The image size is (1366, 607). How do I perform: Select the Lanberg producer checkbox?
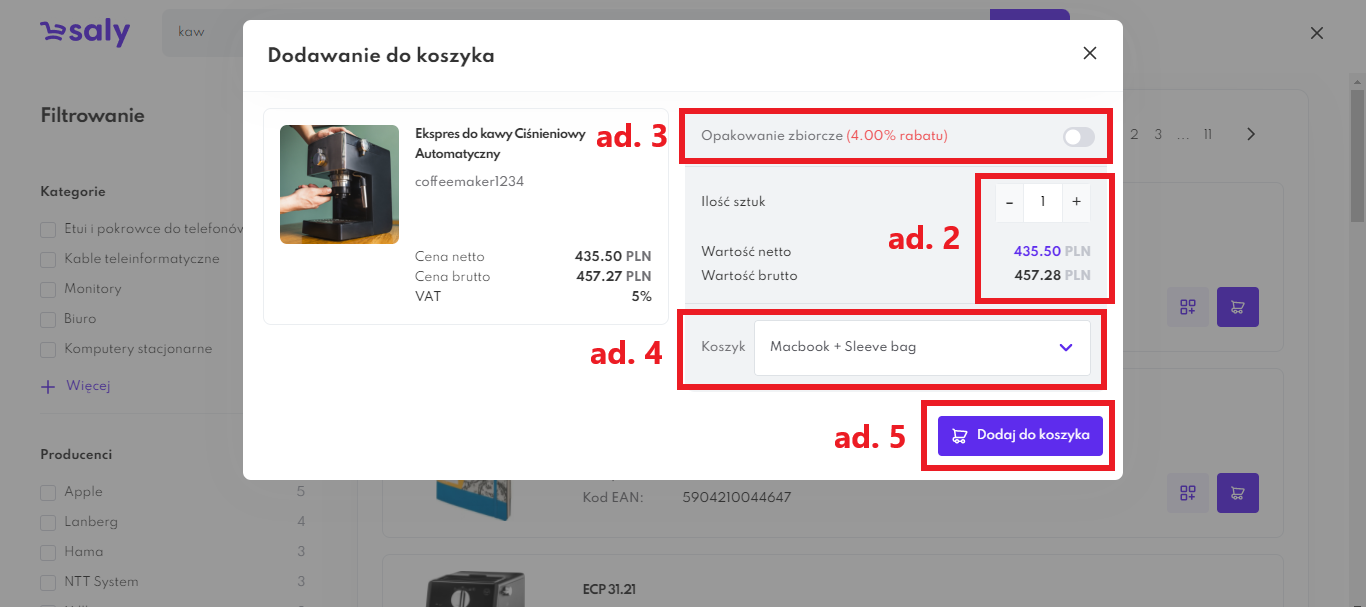tap(48, 522)
